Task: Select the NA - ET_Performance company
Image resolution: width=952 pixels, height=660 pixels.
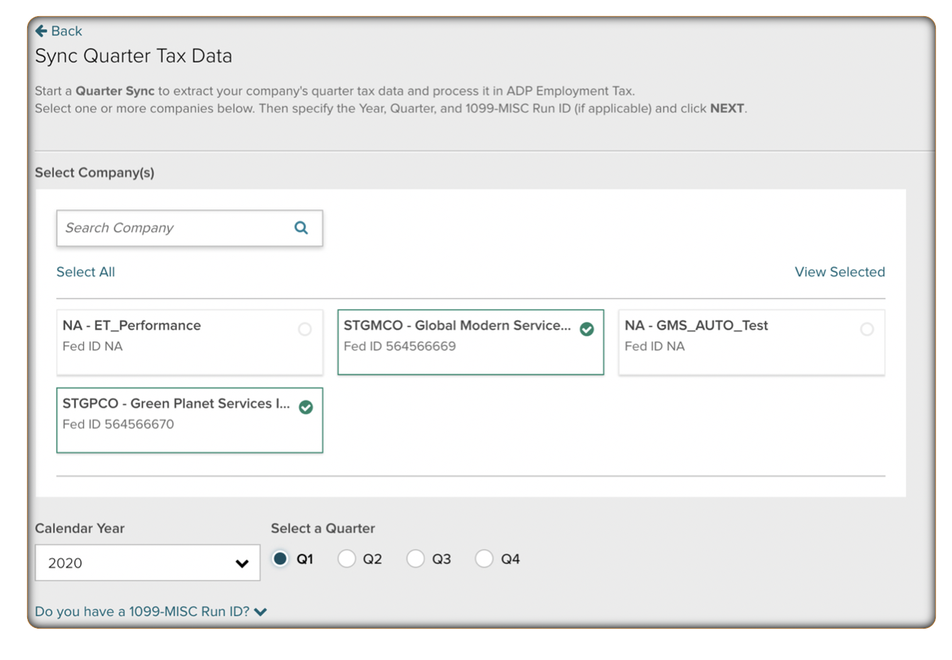Action: (x=189, y=342)
